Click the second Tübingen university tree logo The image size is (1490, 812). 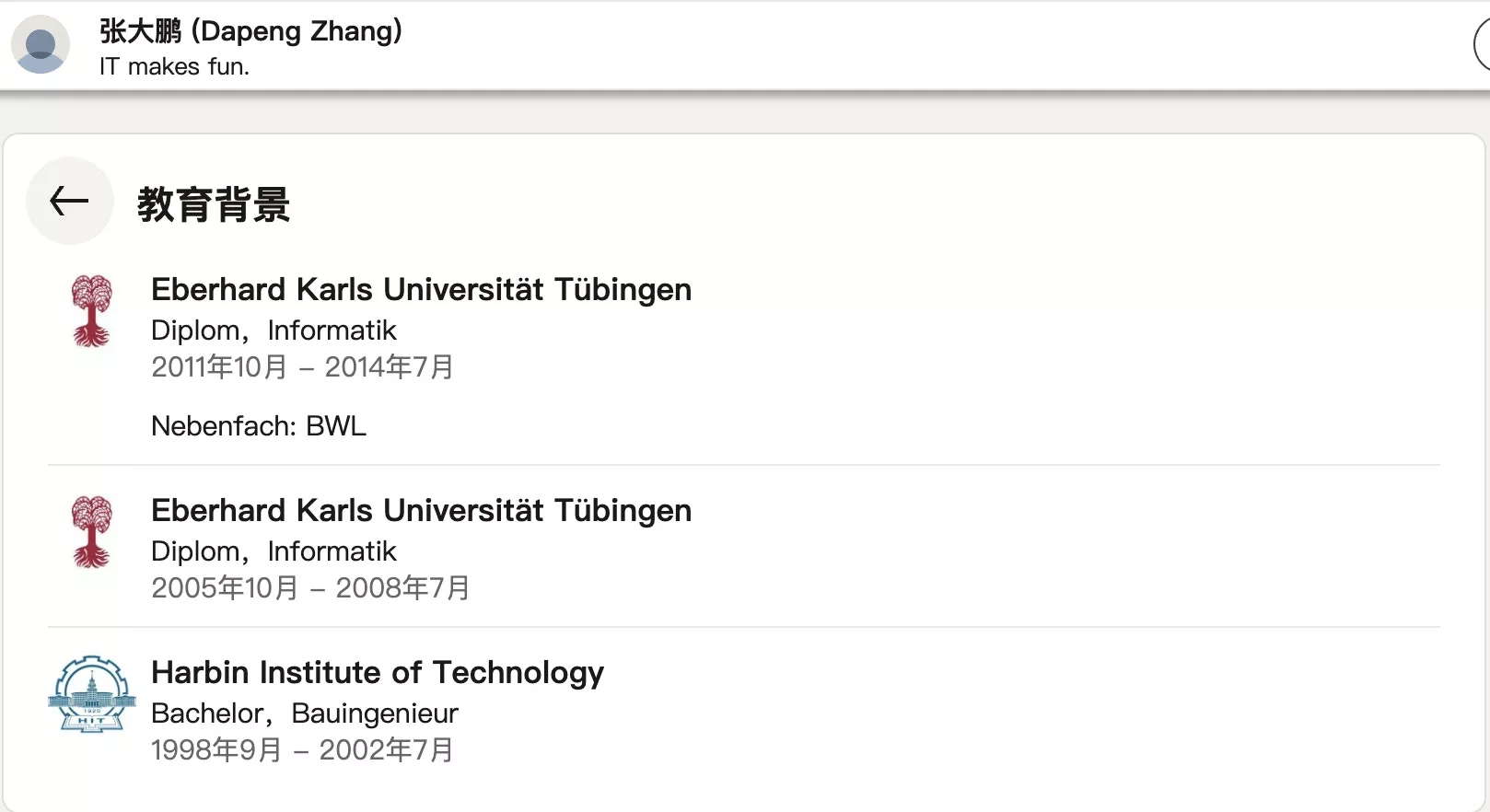pyautogui.click(x=92, y=532)
